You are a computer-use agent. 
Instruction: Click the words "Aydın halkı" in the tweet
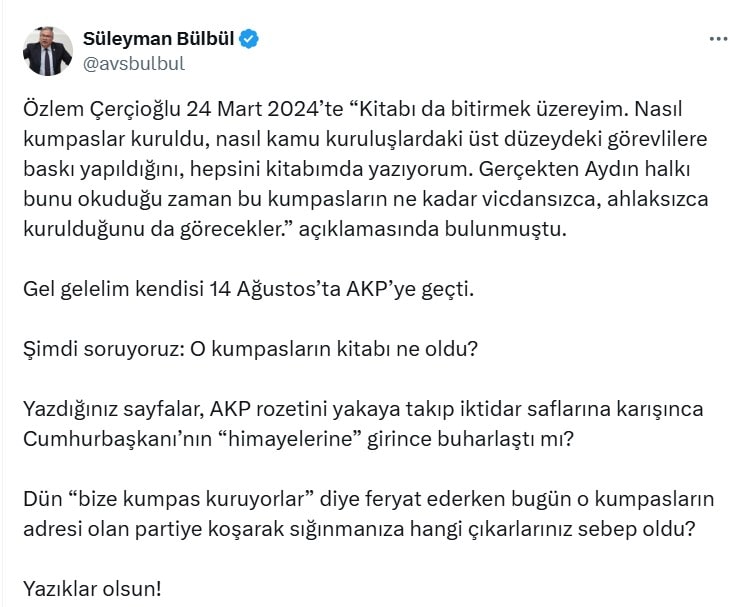pos(603,168)
